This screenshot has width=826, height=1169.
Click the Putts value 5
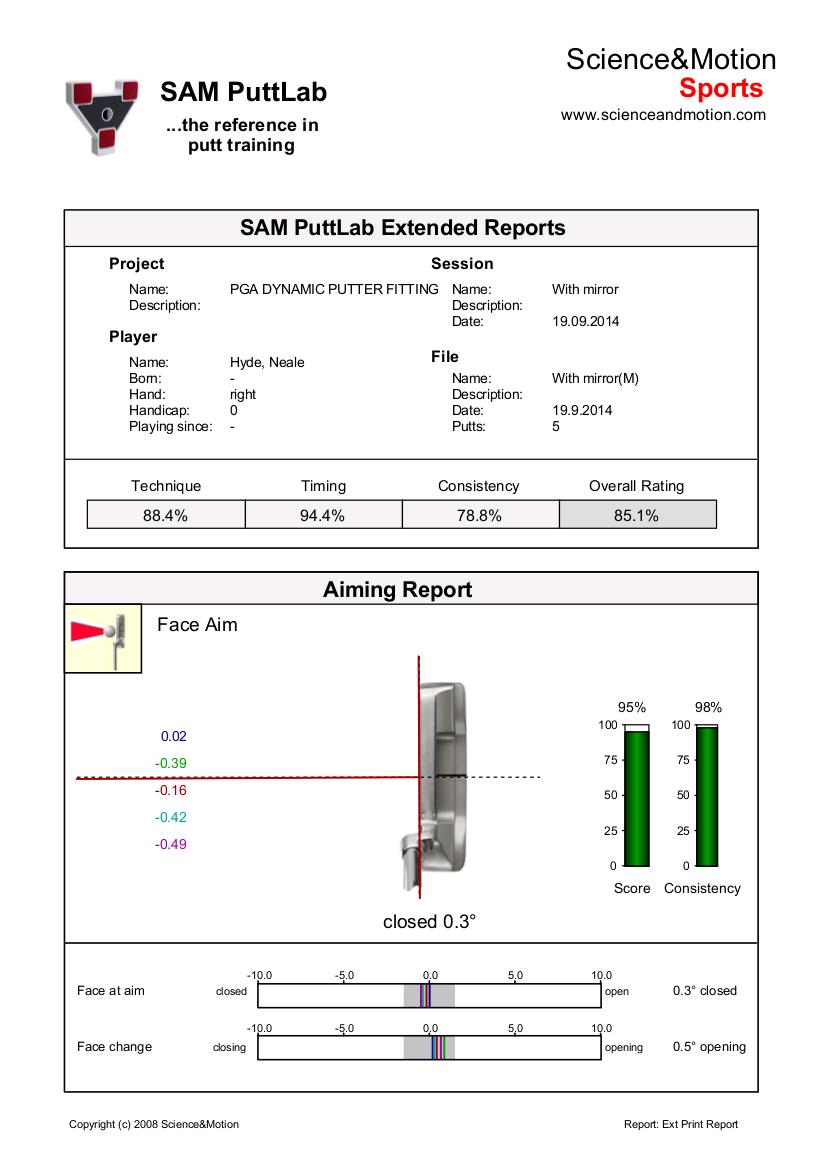point(555,426)
